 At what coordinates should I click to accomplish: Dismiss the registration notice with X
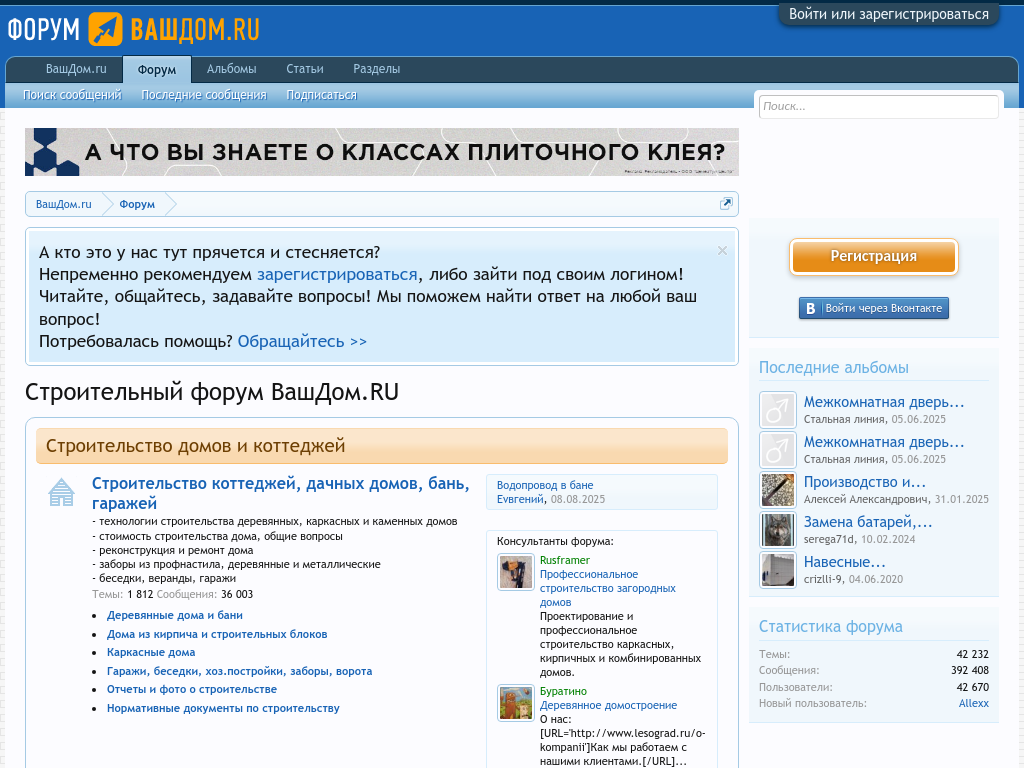click(722, 251)
